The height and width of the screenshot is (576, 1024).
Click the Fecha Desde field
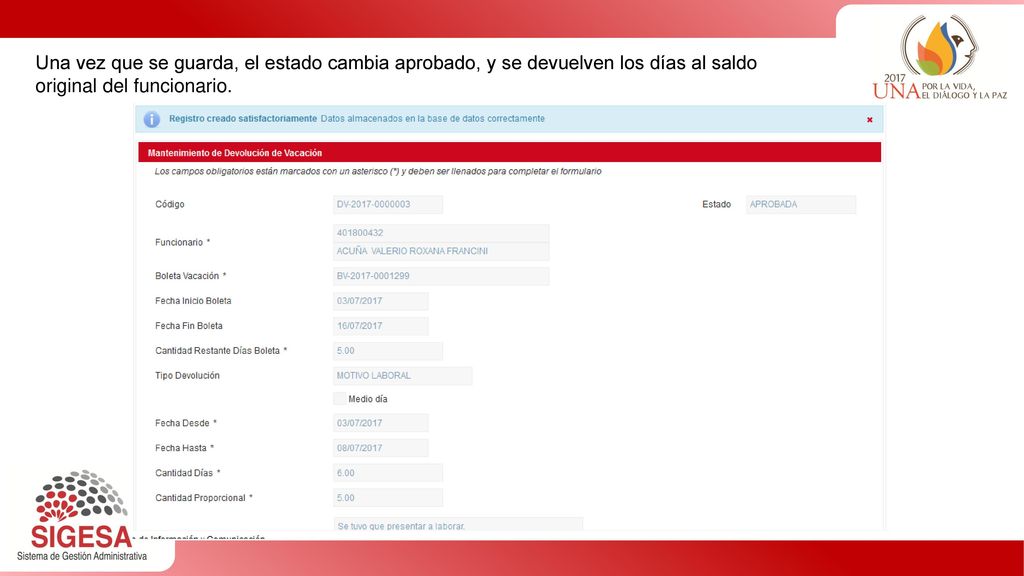[x=381, y=423]
